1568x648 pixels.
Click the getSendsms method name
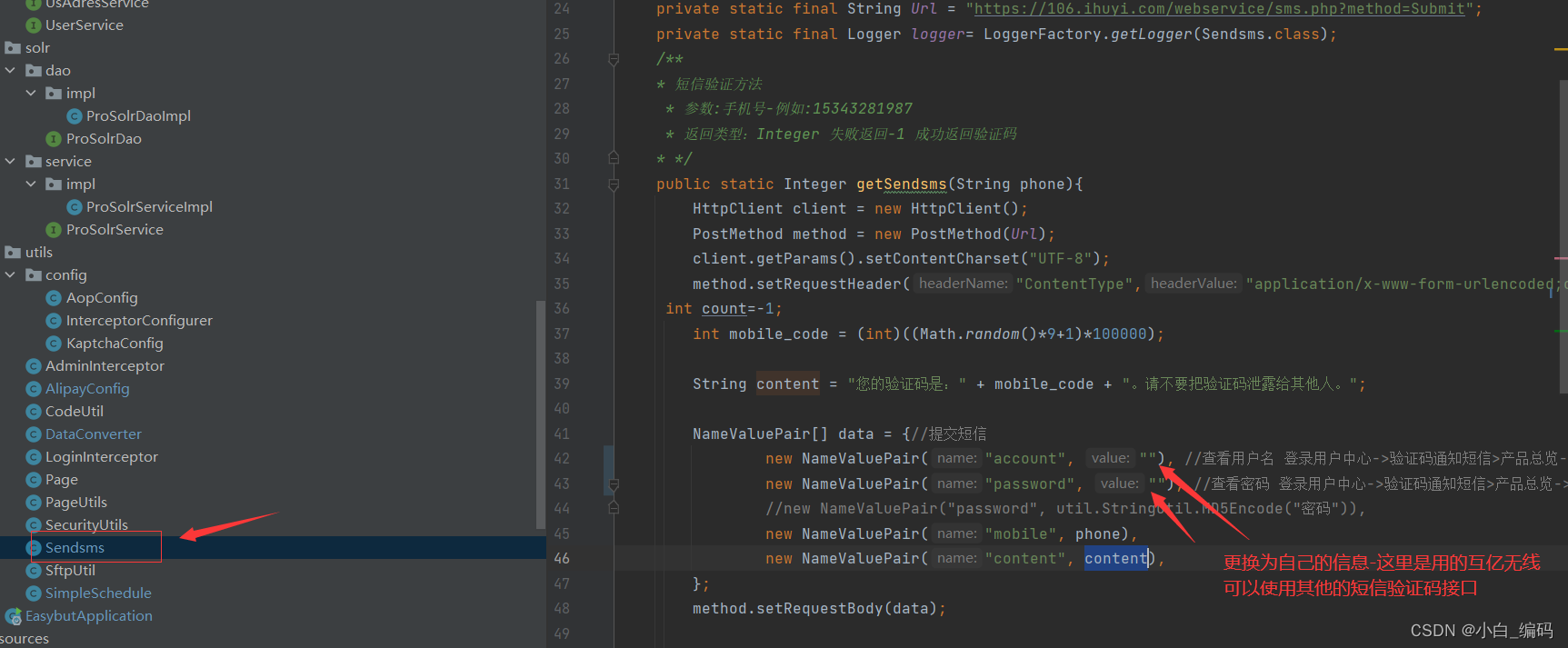tap(901, 184)
